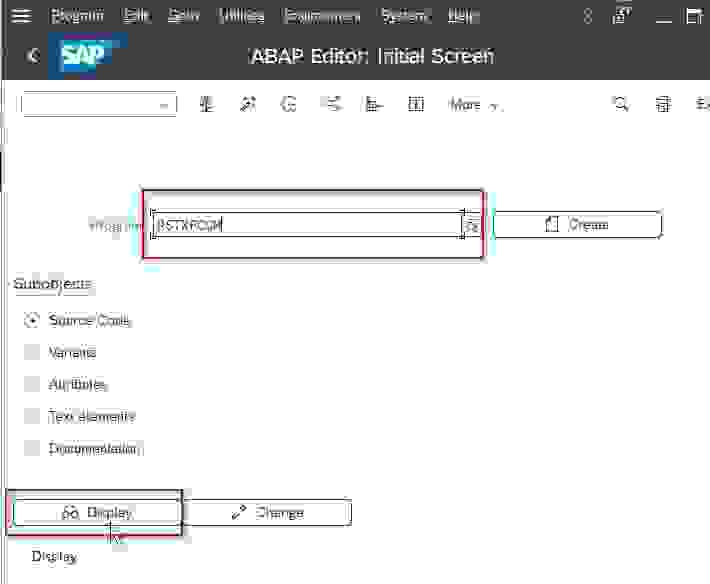Open the Goto menu

pos(183,16)
